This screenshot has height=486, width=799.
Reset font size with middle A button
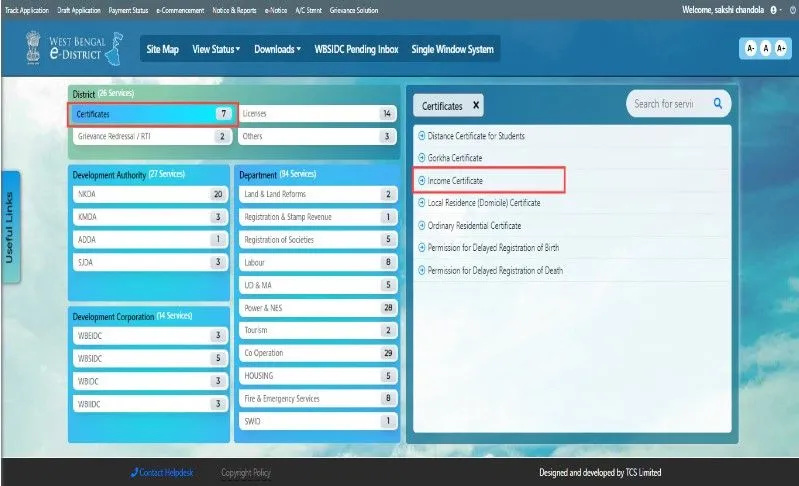763,49
